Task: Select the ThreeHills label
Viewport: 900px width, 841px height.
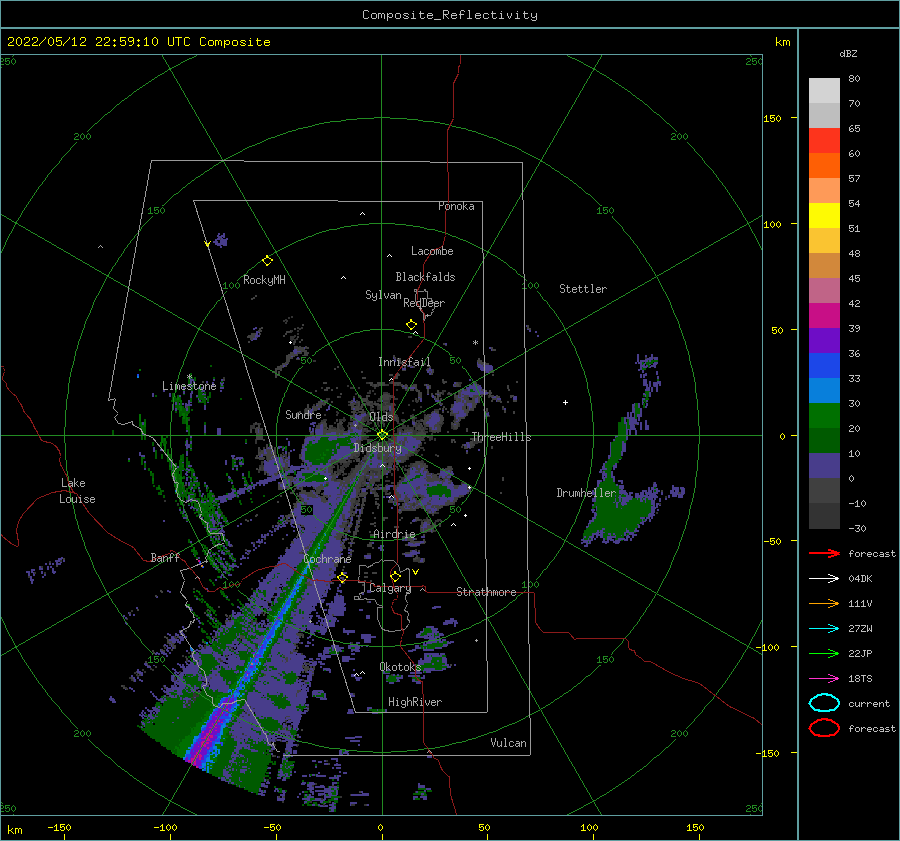Action: click(x=501, y=437)
